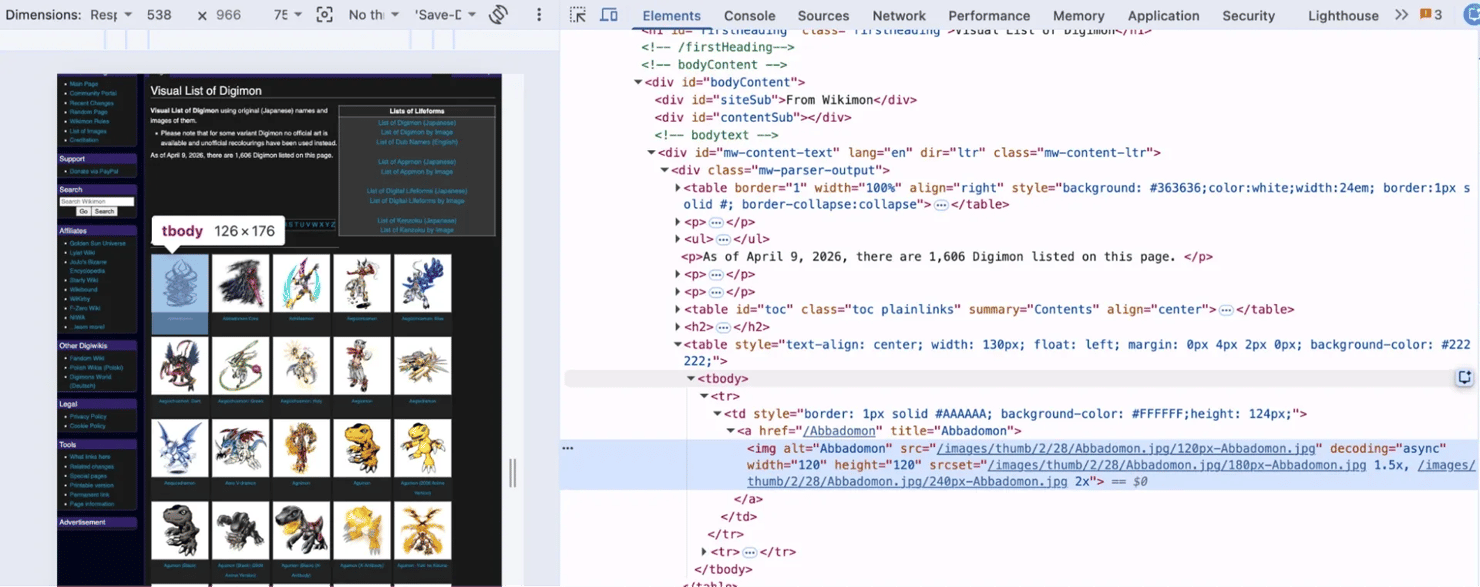Switch to the Performance tab
This screenshot has width=1480, height=587.
(988, 15)
